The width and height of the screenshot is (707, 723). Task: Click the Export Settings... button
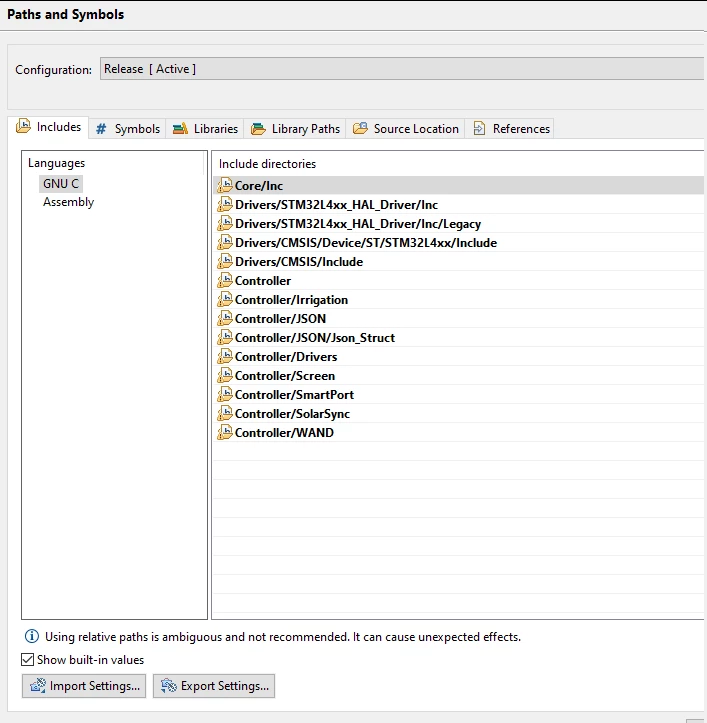click(x=214, y=686)
